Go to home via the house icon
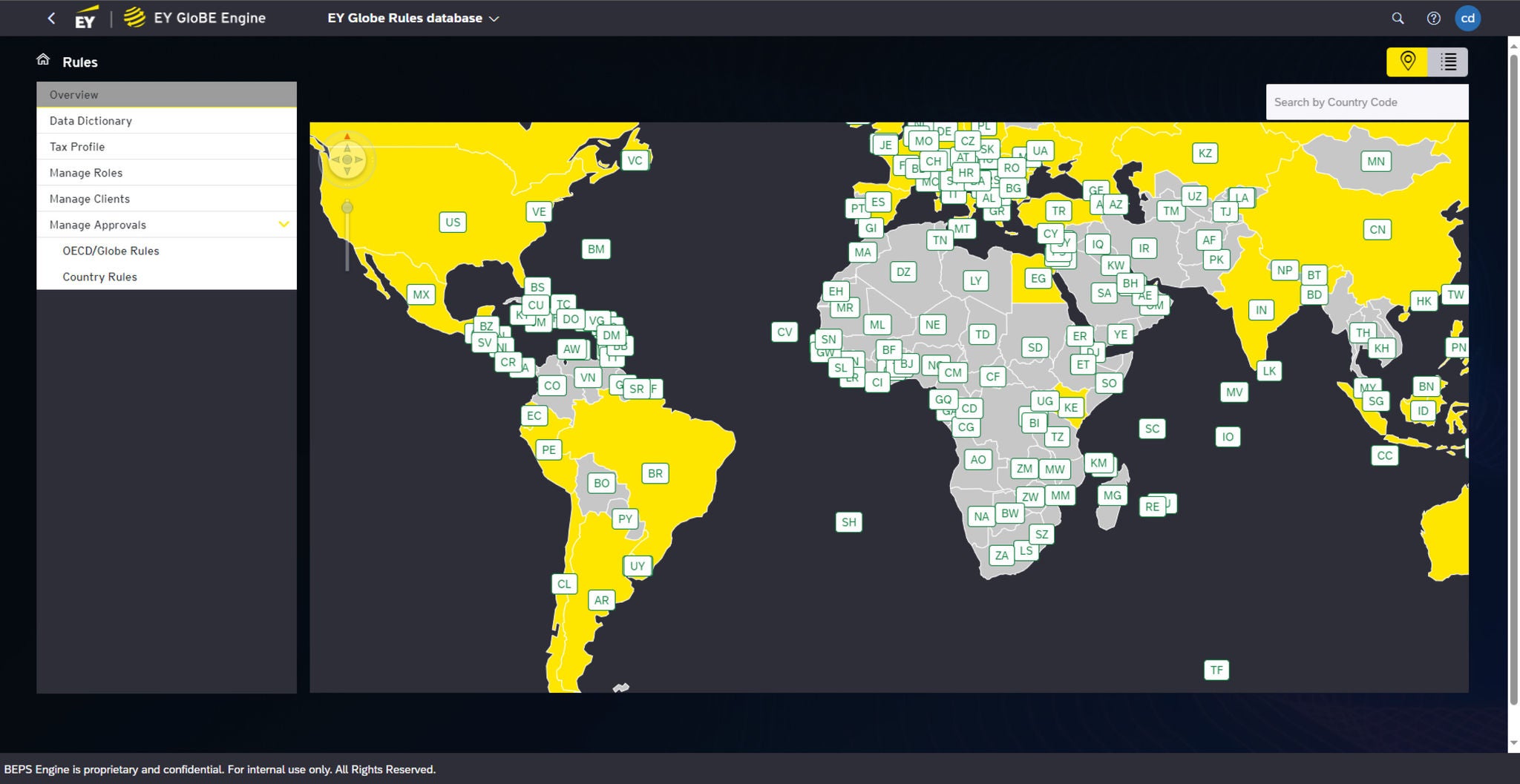Viewport: 1520px width, 784px height. coord(43,60)
